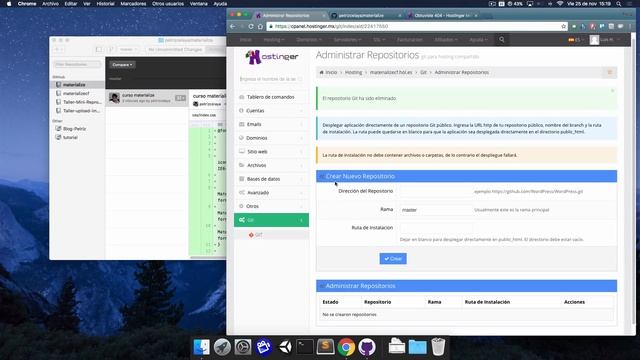This screenshot has width=640, height=360.
Task: Open the Trash in the Dock
Action: coord(438,347)
